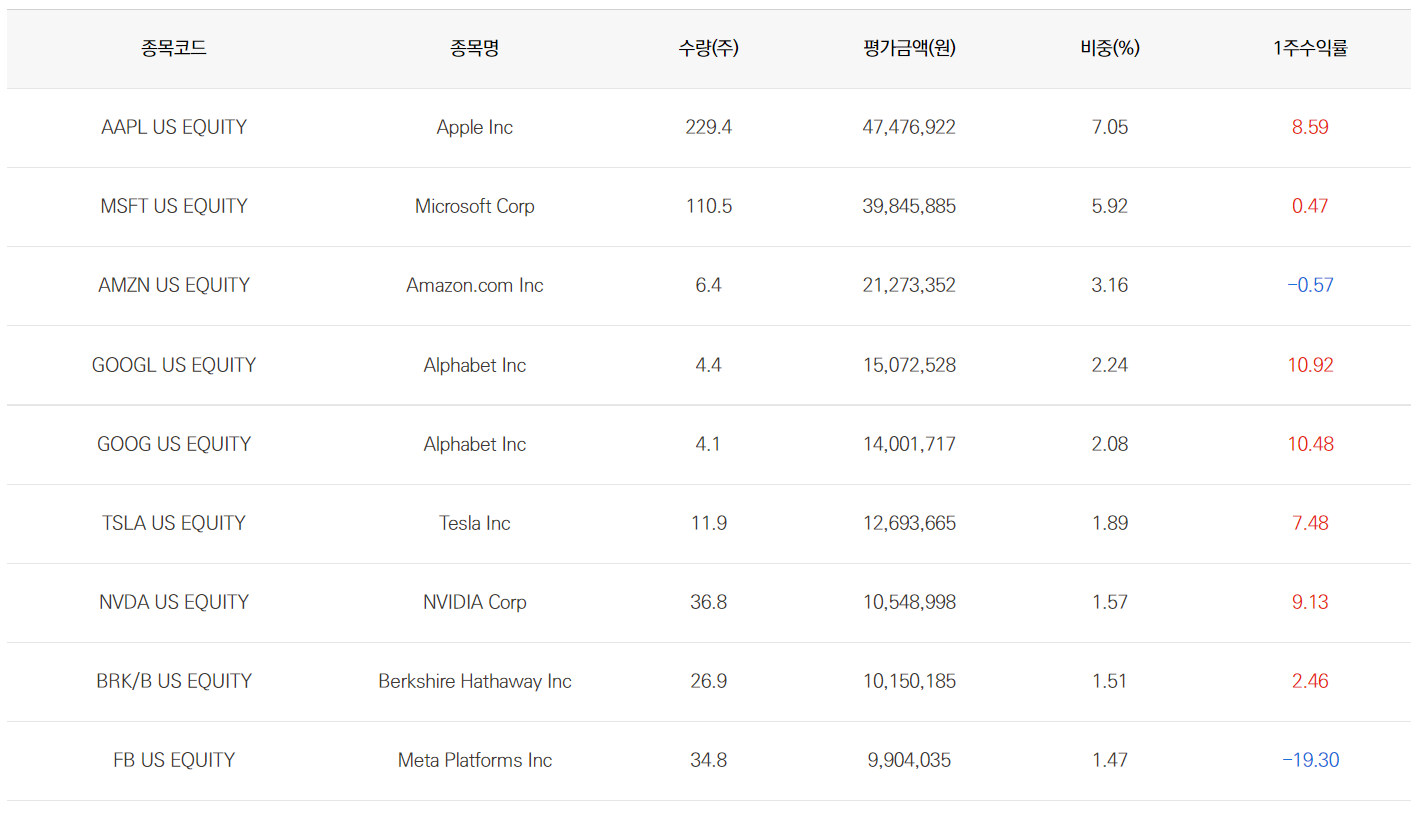Image resolution: width=1418 pixels, height=813 pixels.
Task: Click the 비중(%) column header
Action: coord(1110,48)
